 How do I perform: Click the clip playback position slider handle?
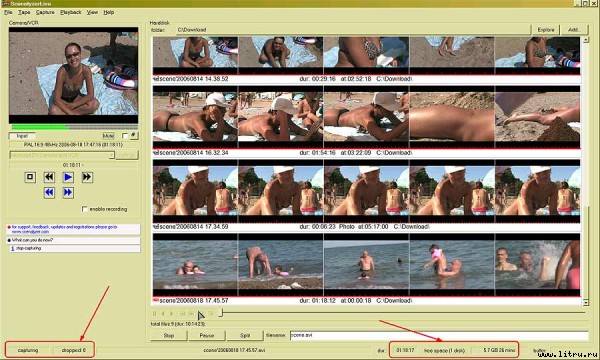[221, 313]
